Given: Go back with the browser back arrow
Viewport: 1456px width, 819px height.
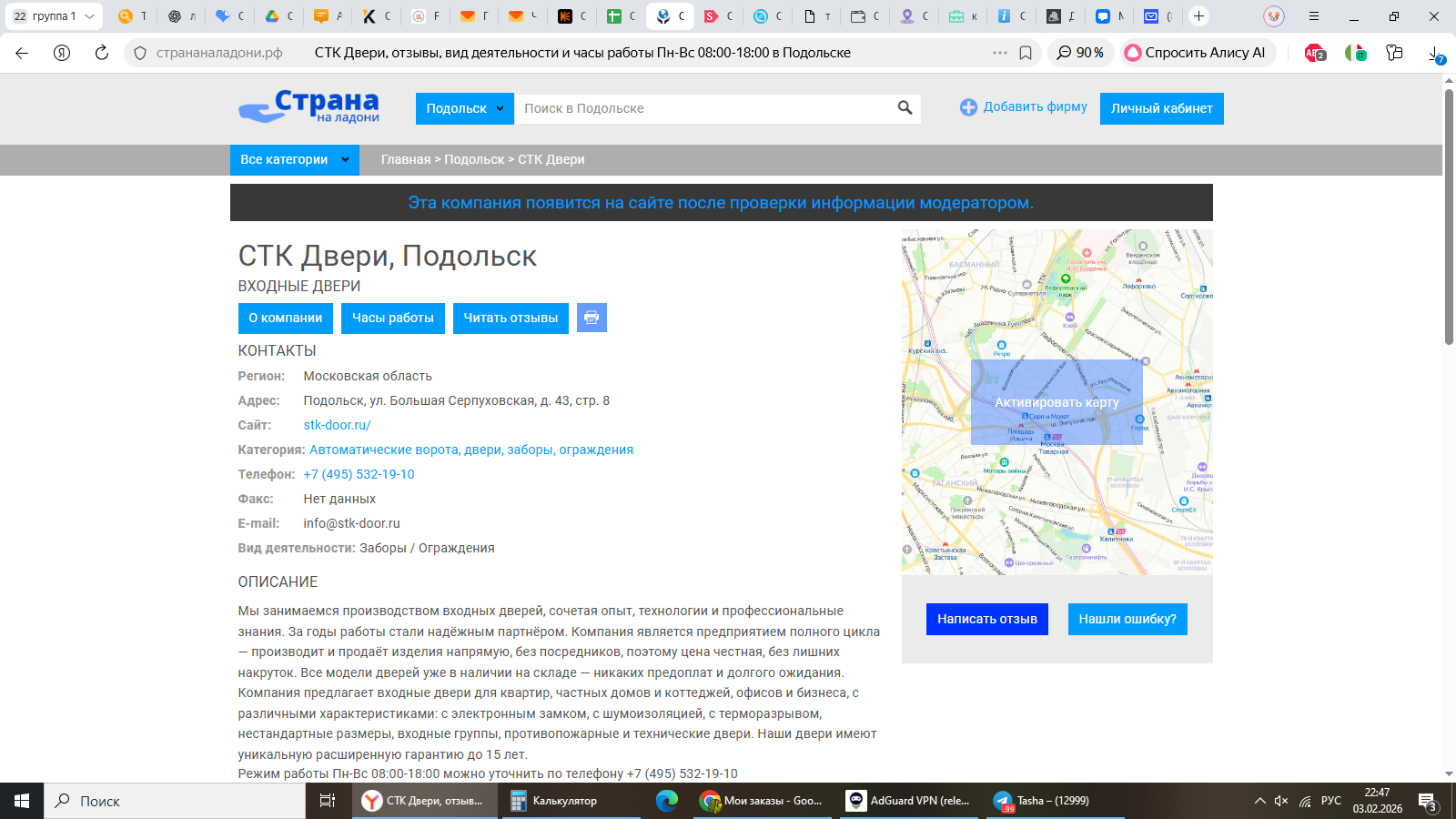Looking at the screenshot, I should pos(22,53).
